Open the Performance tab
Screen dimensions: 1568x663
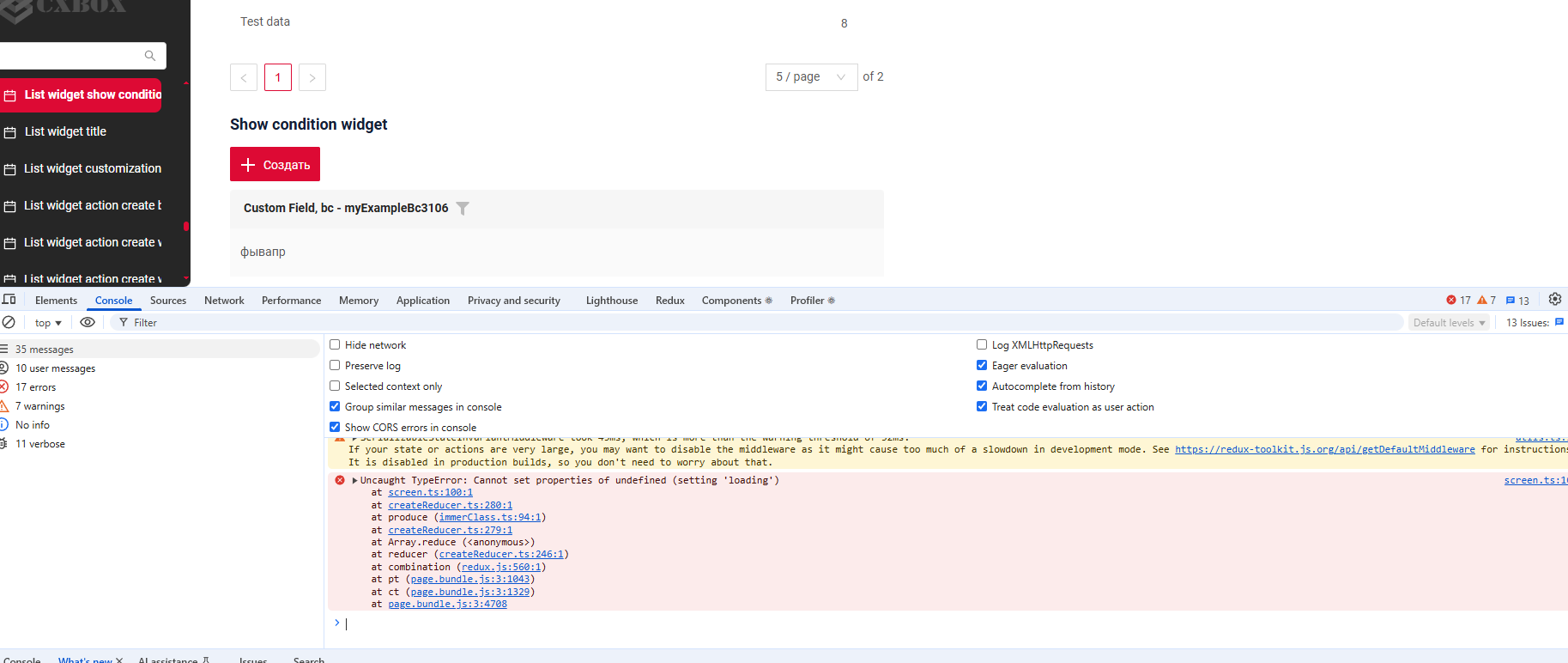pyautogui.click(x=291, y=301)
